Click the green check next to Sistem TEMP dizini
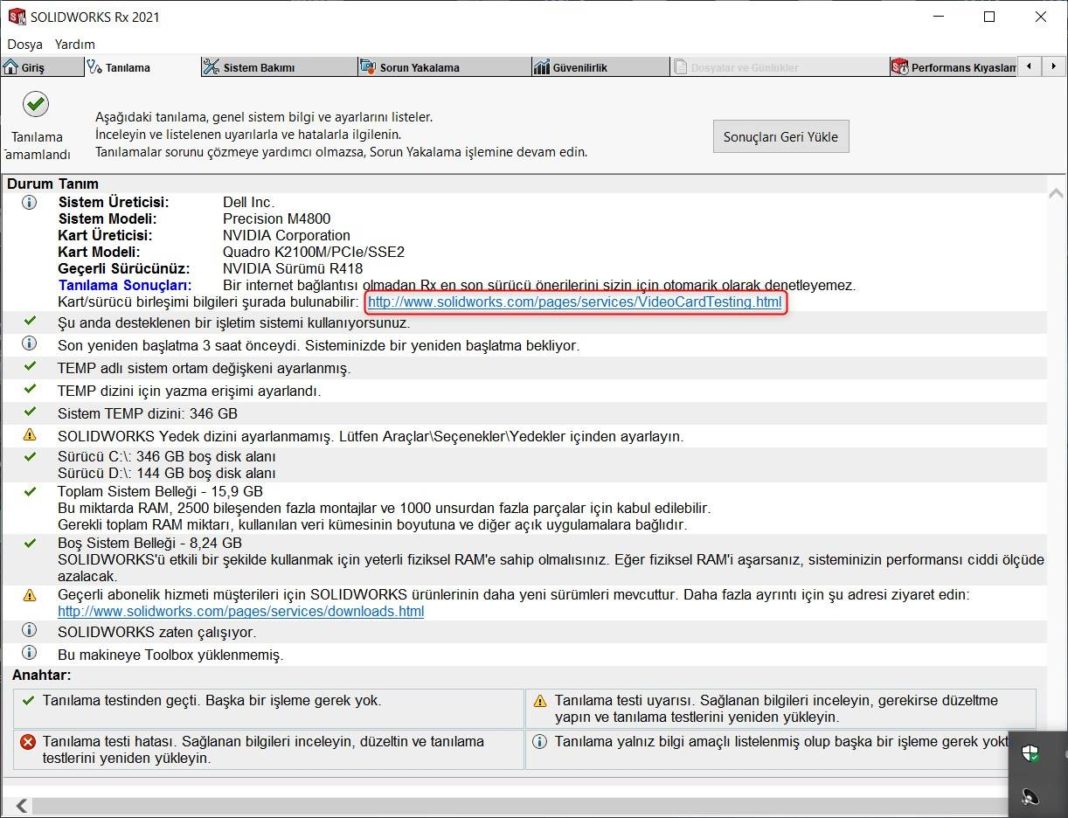1068x818 pixels. [x=28, y=413]
